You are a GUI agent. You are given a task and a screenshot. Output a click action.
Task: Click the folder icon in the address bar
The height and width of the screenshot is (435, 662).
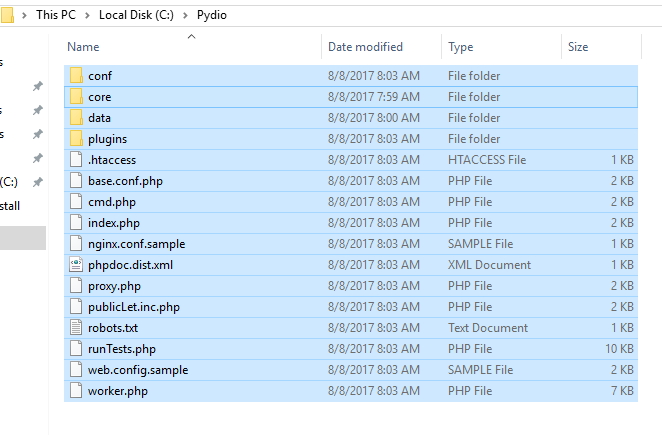pyautogui.click(x=7, y=15)
